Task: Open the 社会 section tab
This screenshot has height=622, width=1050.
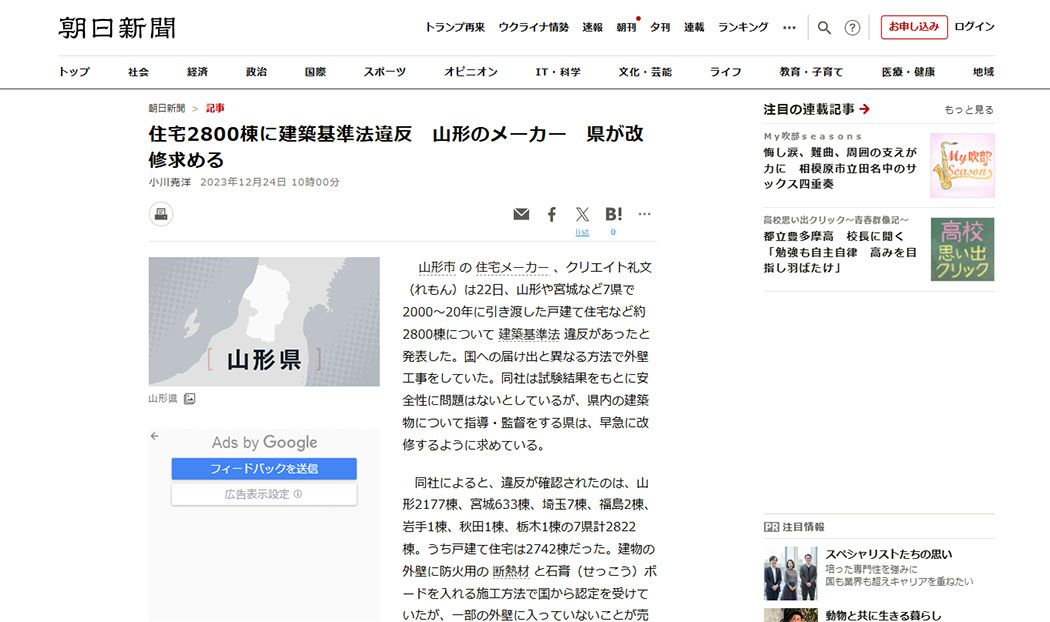Action: (138, 72)
